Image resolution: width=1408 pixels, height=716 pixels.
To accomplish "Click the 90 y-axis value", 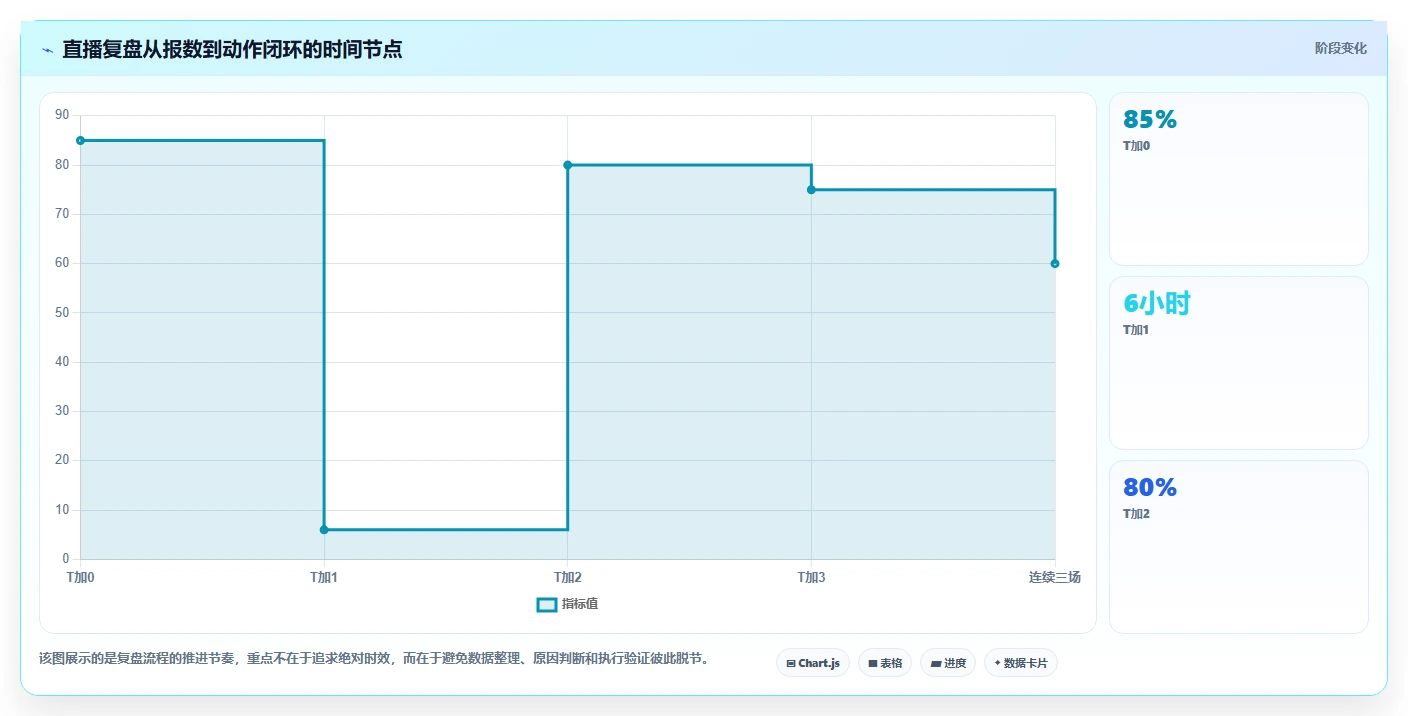I will click(62, 115).
